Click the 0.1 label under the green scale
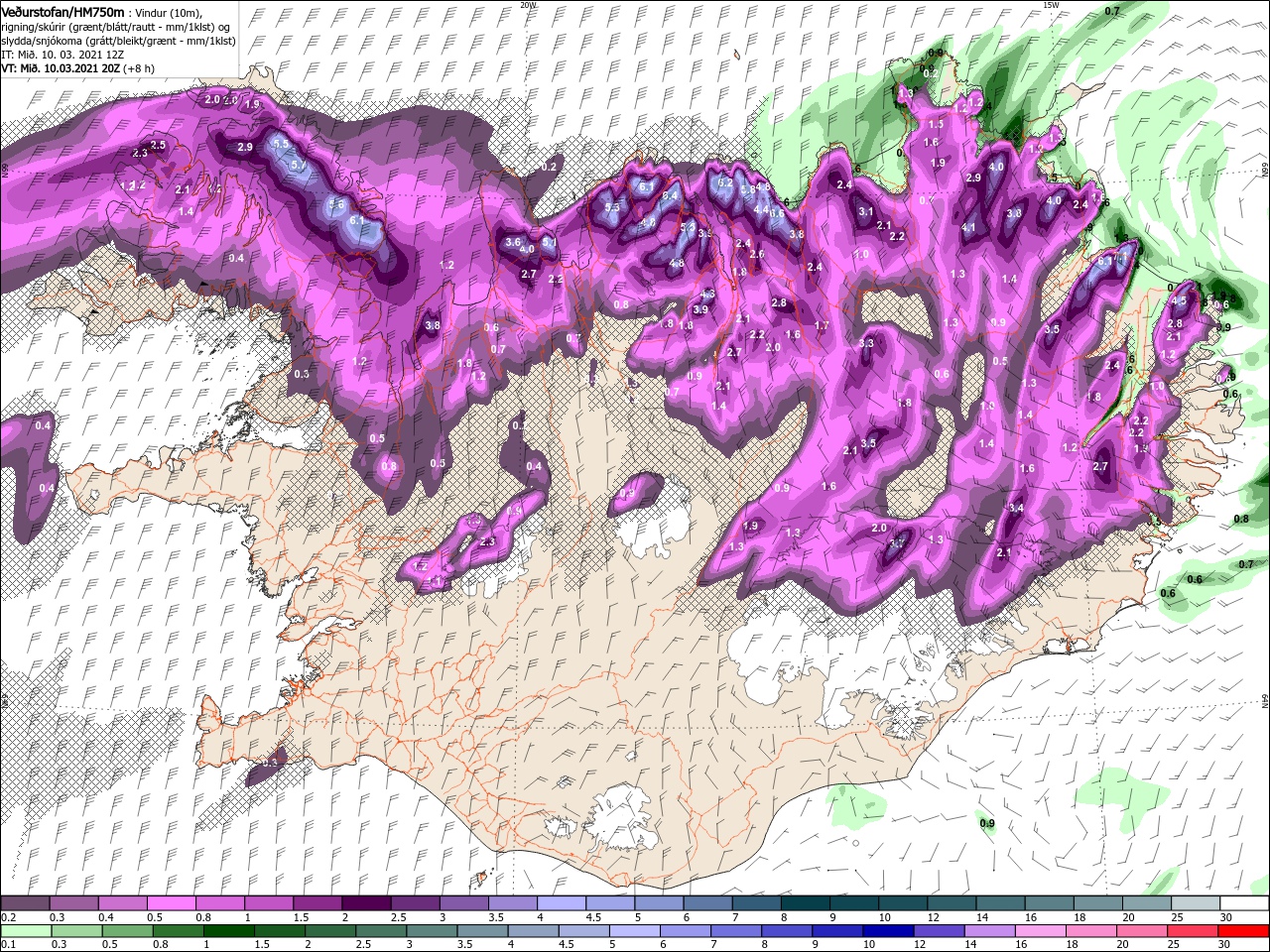 pyautogui.click(x=9, y=944)
